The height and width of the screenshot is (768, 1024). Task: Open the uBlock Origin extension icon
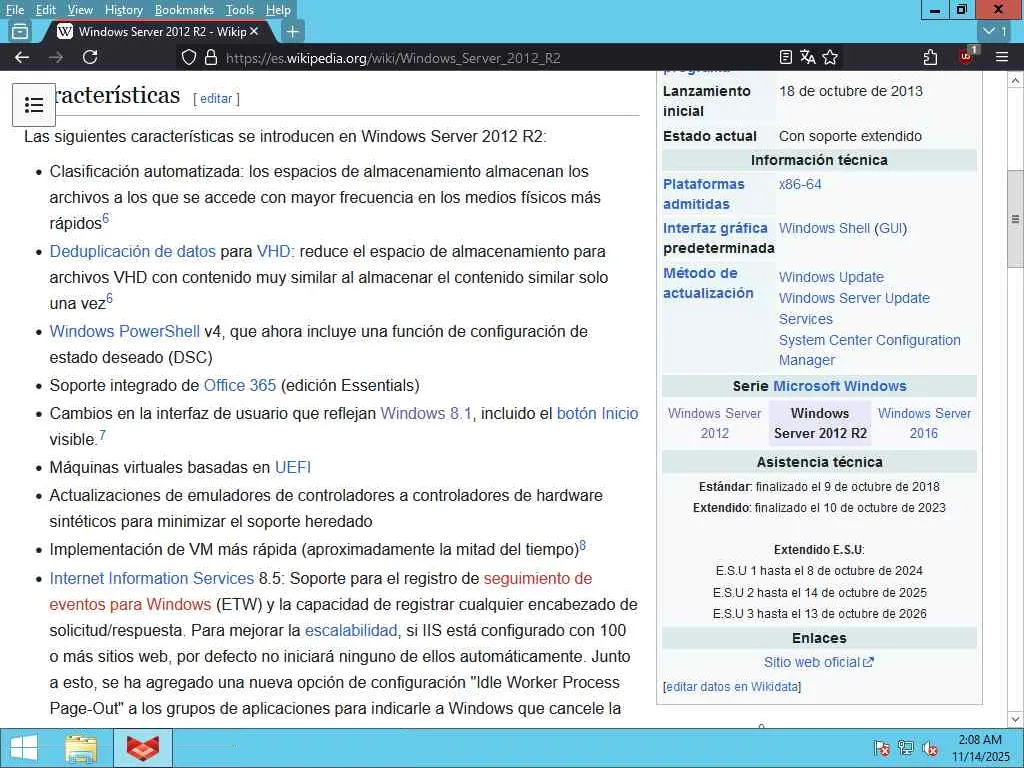[967, 57]
